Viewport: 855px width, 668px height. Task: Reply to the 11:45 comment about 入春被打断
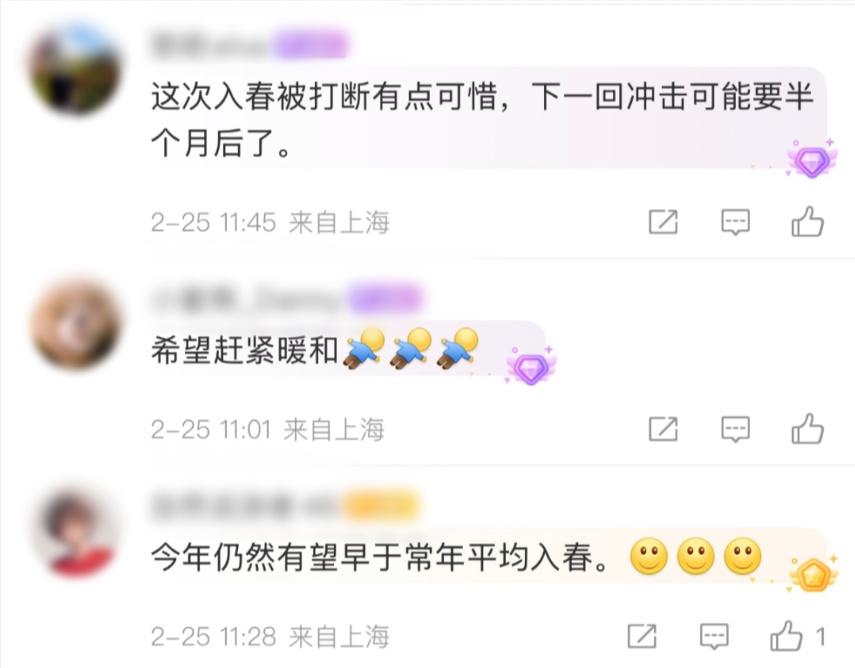tap(735, 222)
